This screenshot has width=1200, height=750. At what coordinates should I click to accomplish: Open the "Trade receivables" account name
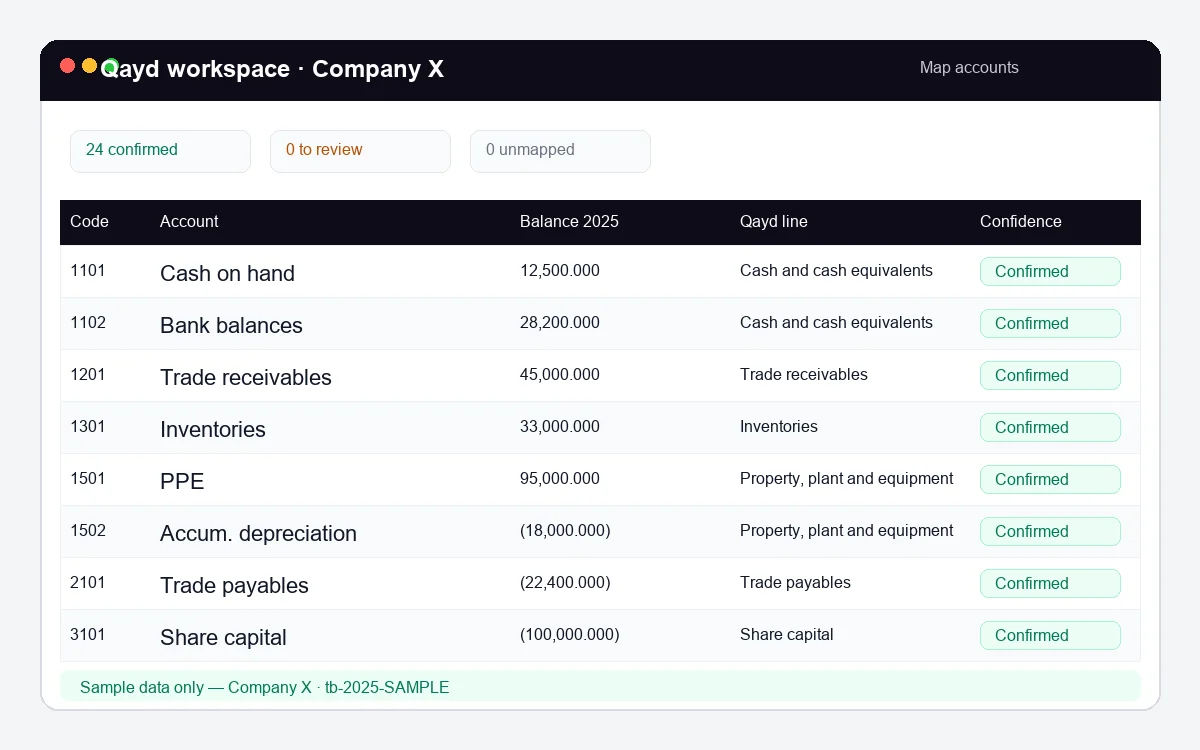click(246, 377)
